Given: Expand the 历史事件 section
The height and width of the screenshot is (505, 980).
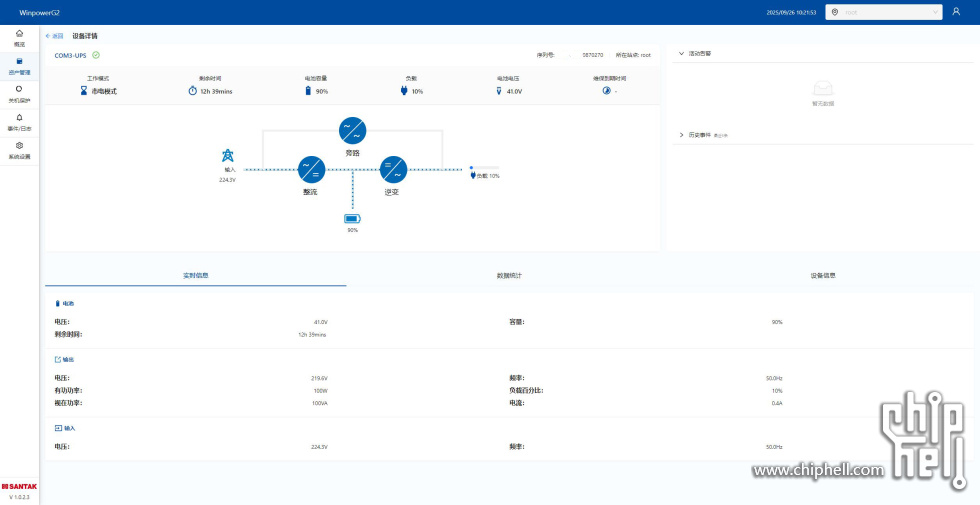Looking at the screenshot, I should (x=682, y=134).
